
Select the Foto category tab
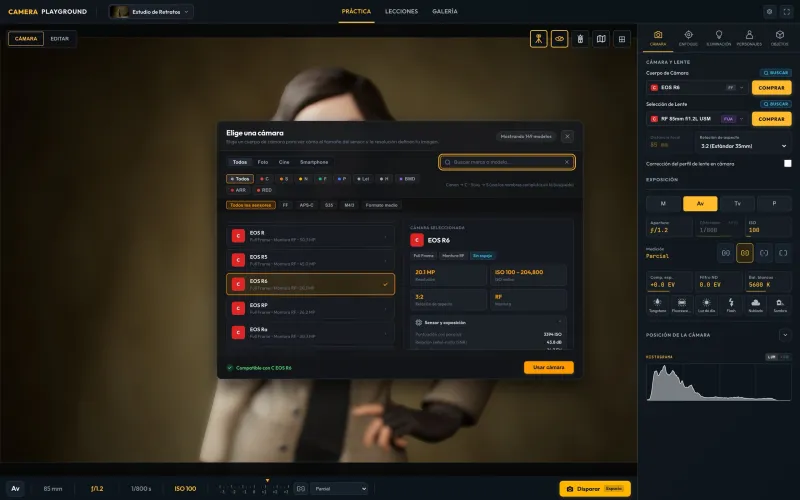pos(263,162)
